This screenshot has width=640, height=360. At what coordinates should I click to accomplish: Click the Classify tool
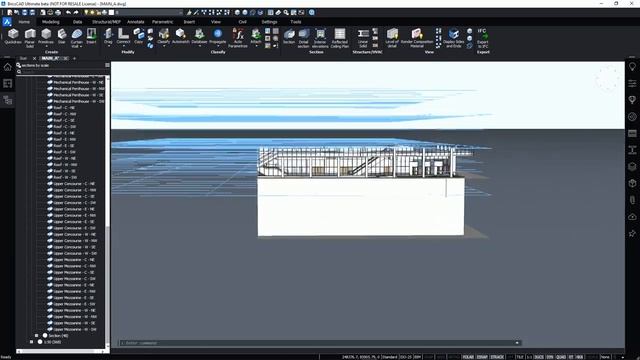pyautogui.click(x=164, y=36)
